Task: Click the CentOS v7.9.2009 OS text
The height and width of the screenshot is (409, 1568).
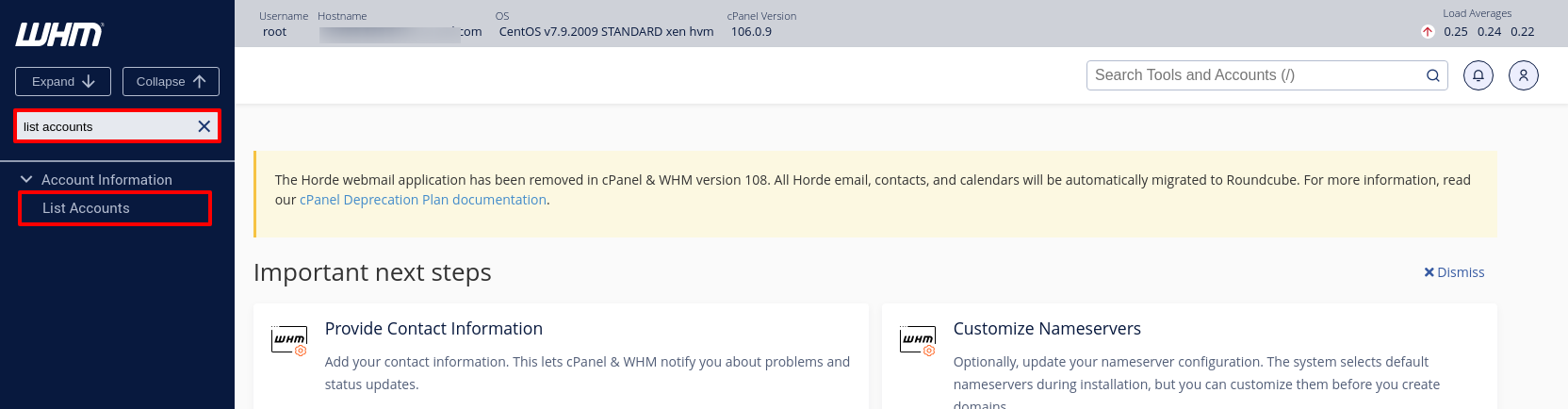Action: [606, 32]
